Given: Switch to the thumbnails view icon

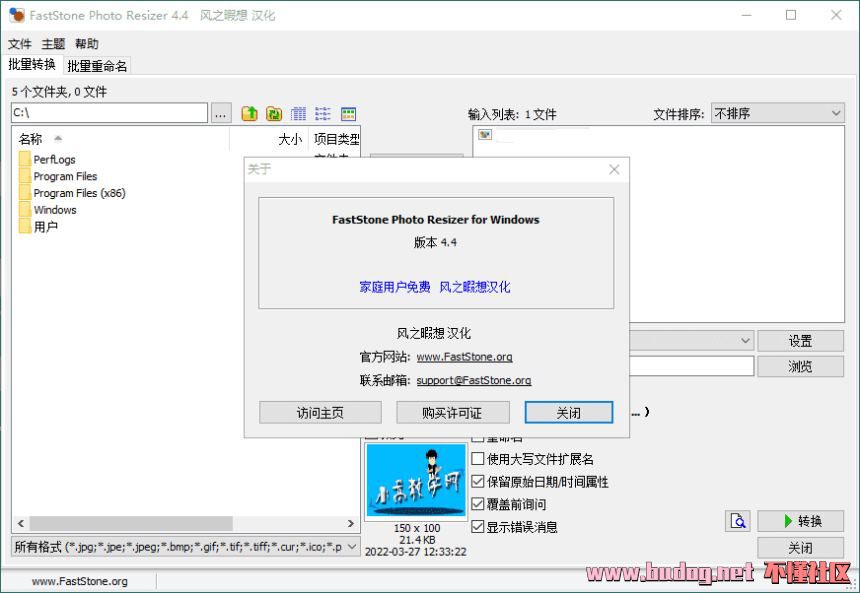Looking at the screenshot, I should coord(348,114).
